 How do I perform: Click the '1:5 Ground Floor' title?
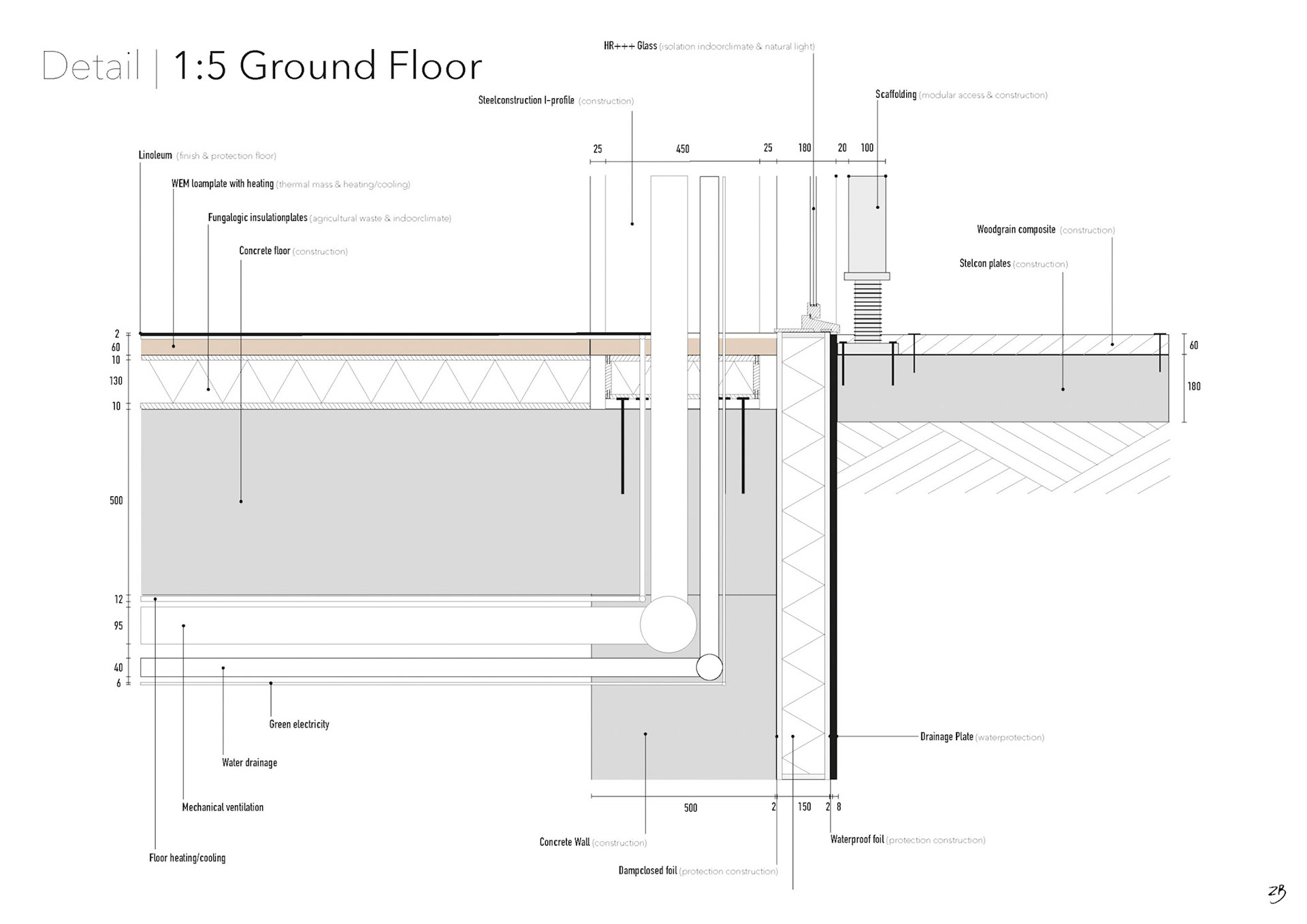coord(327,66)
